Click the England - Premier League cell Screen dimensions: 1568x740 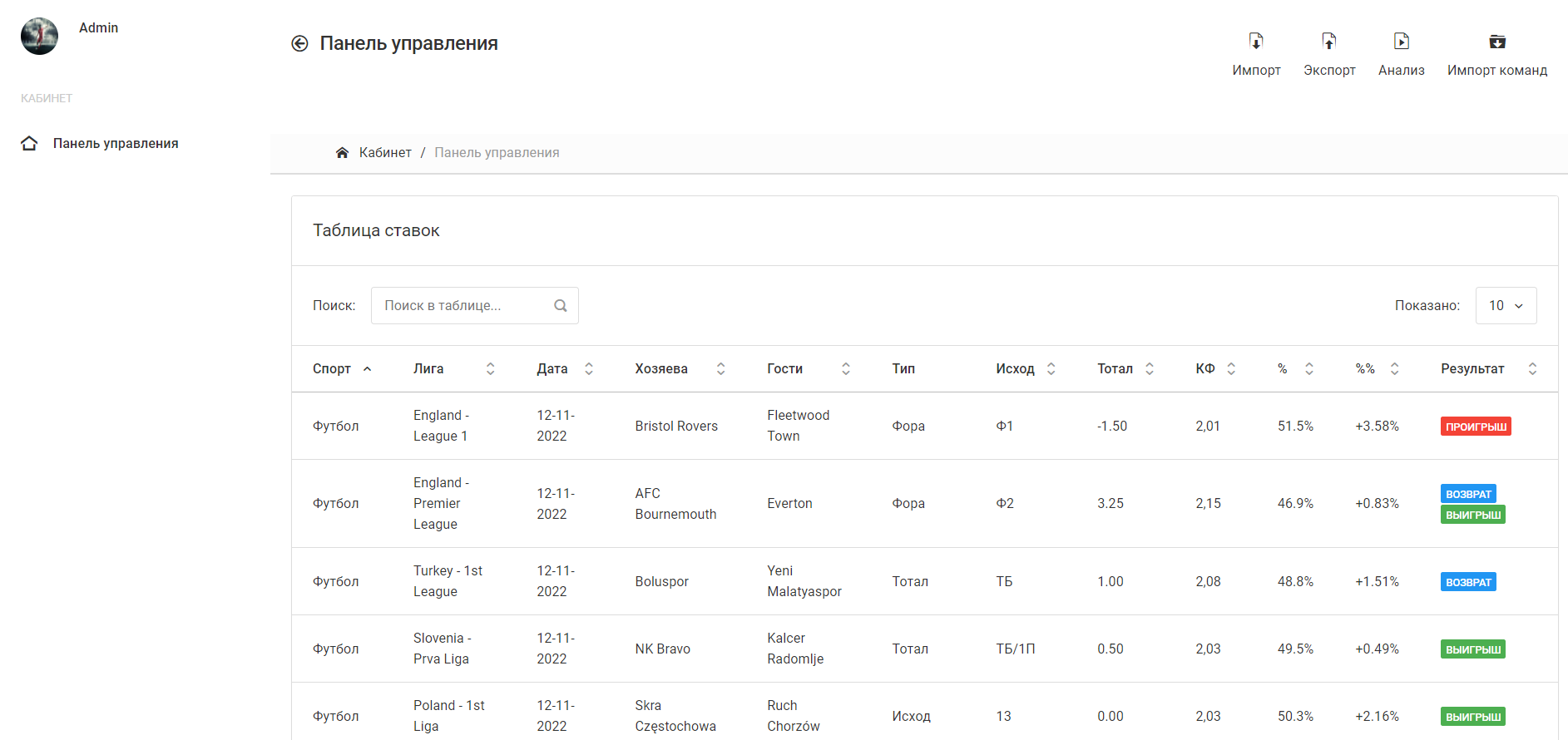(x=442, y=503)
